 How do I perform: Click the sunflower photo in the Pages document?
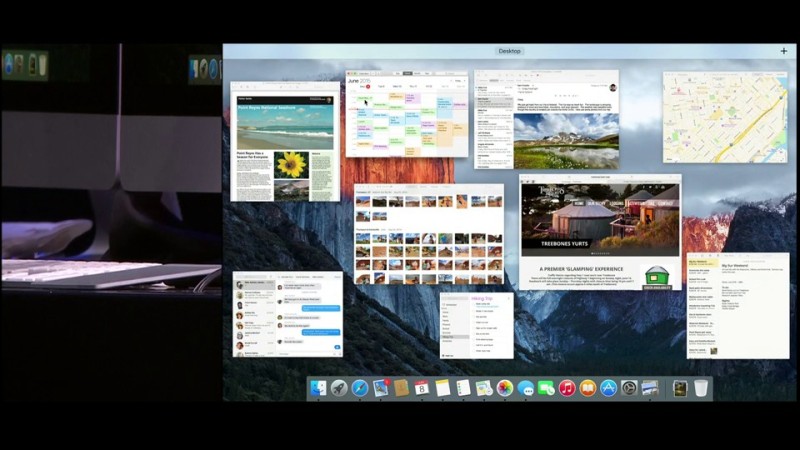coord(291,165)
